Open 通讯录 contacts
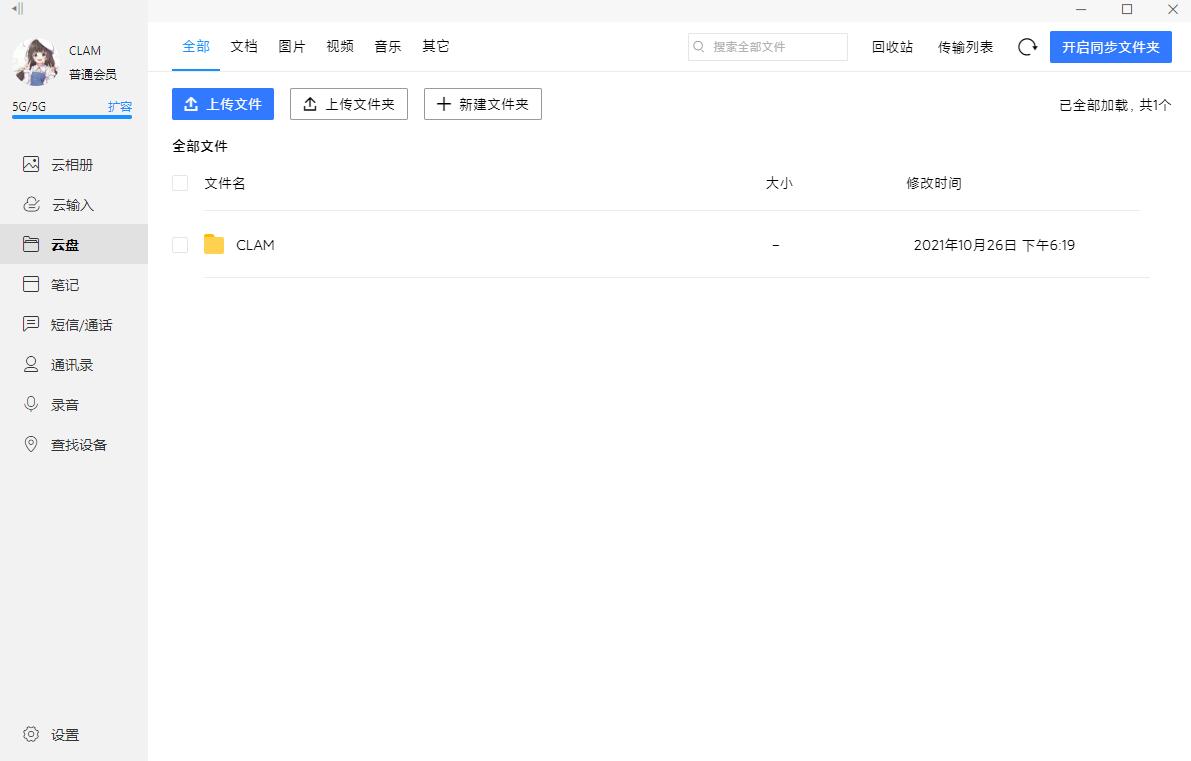Viewport: 1191px width, 761px height. coord(74,365)
